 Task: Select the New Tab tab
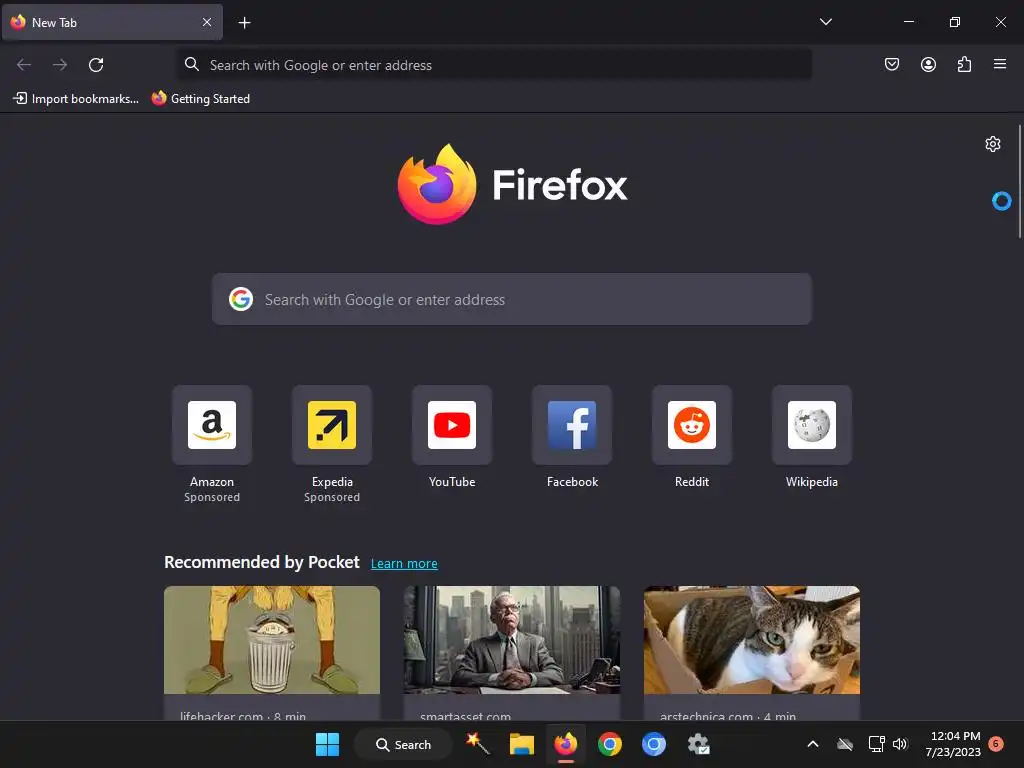point(112,22)
